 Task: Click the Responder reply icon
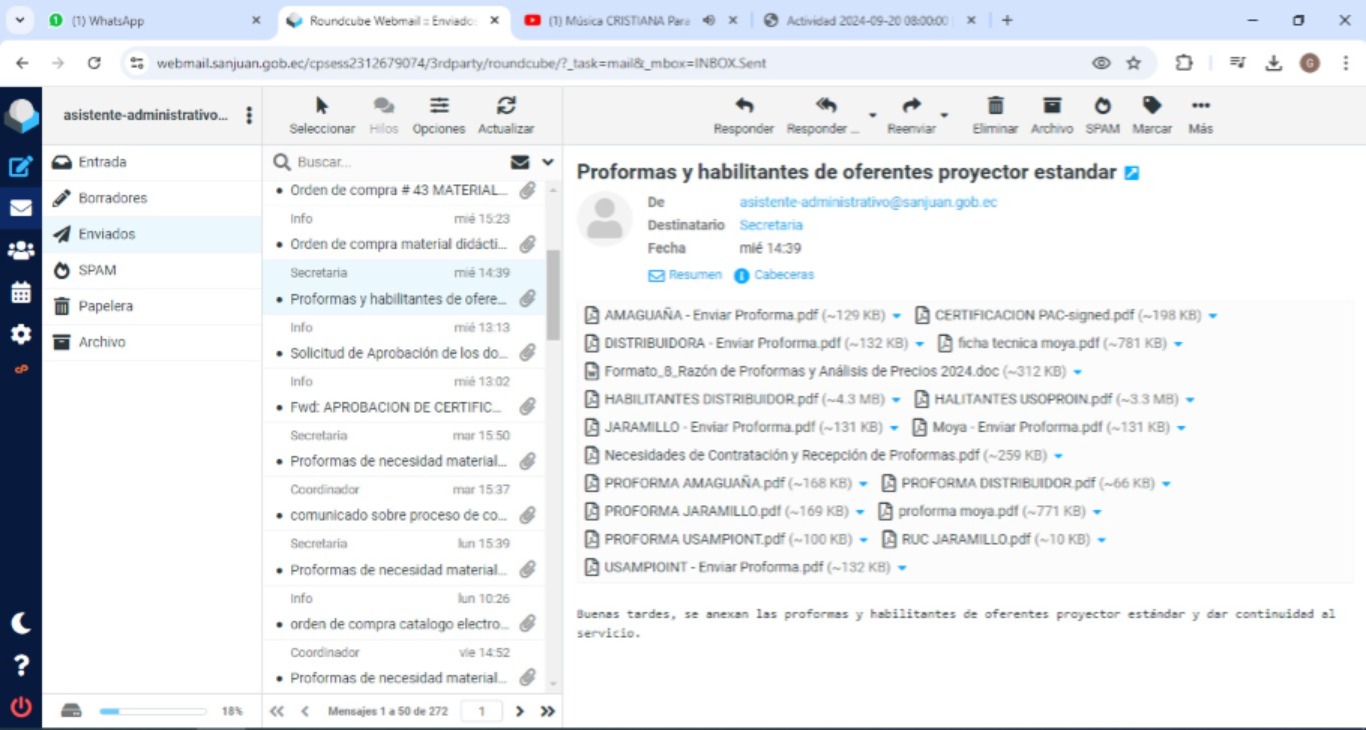pos(743,106)
